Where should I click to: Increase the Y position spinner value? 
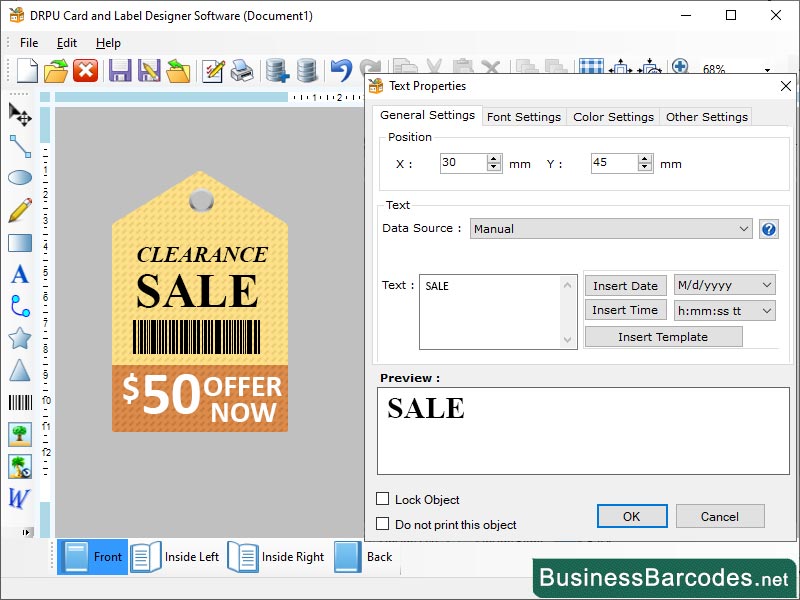pos(644,159)
